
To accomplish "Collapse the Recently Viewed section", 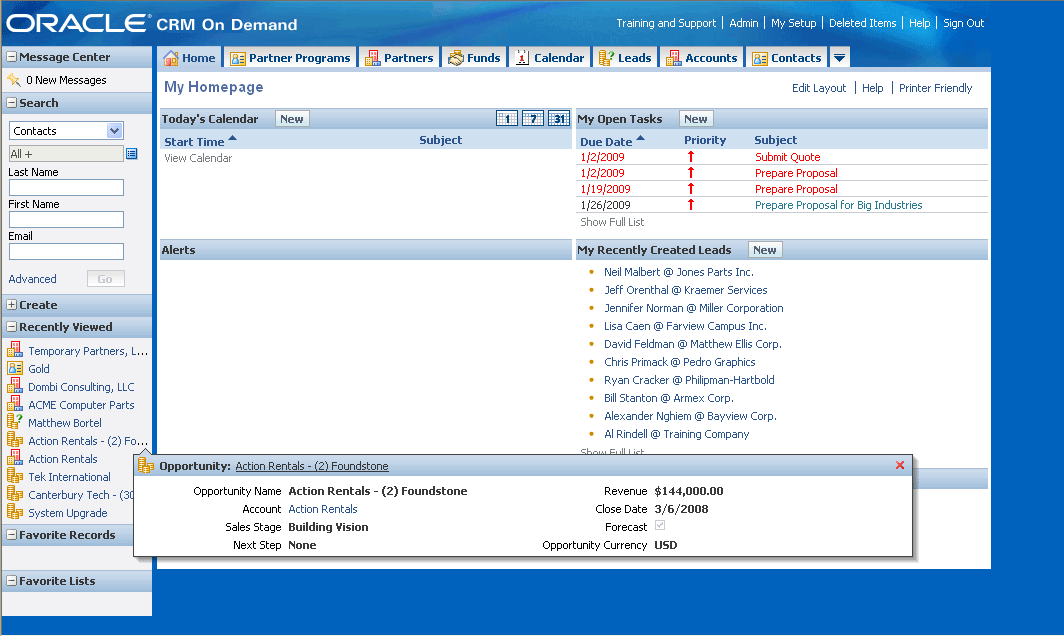I will [11, 327].
